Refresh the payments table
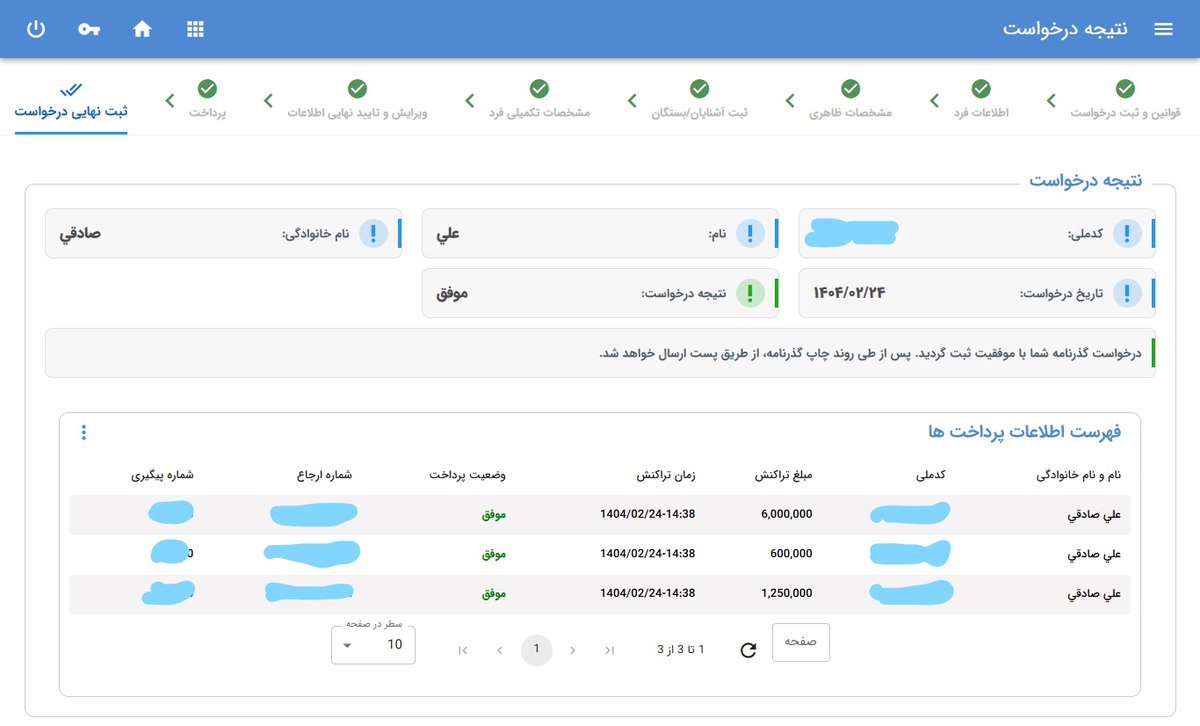This screenshot has width=1200, height=726. click(748, 650)
